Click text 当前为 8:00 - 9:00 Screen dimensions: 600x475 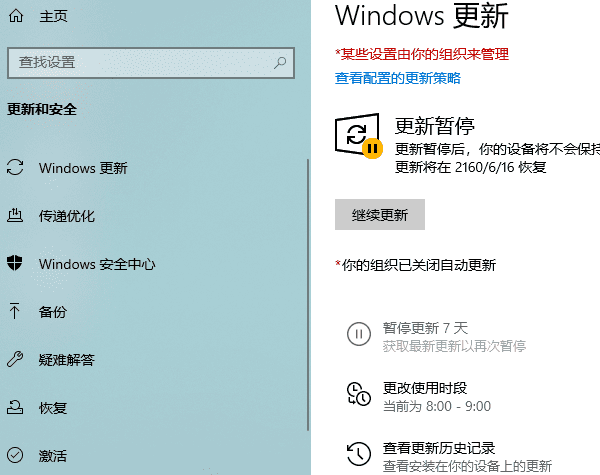(437, 406)
